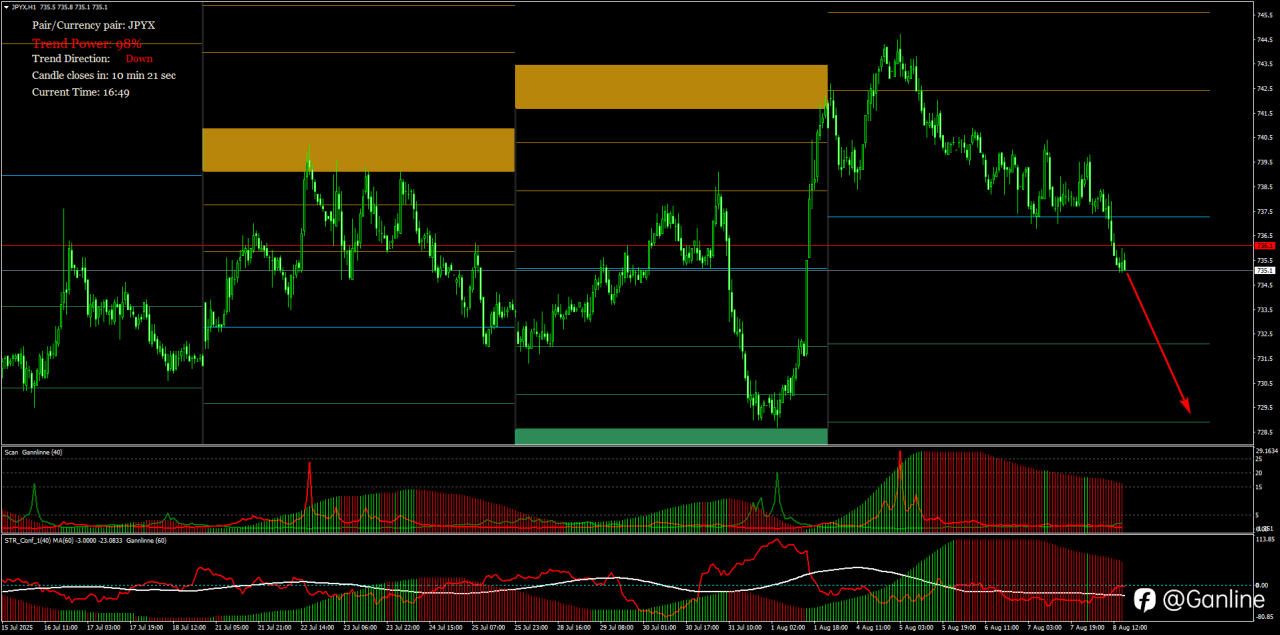Click the Facebook logo icon
1280x635 pixels.
[1145, 599]
